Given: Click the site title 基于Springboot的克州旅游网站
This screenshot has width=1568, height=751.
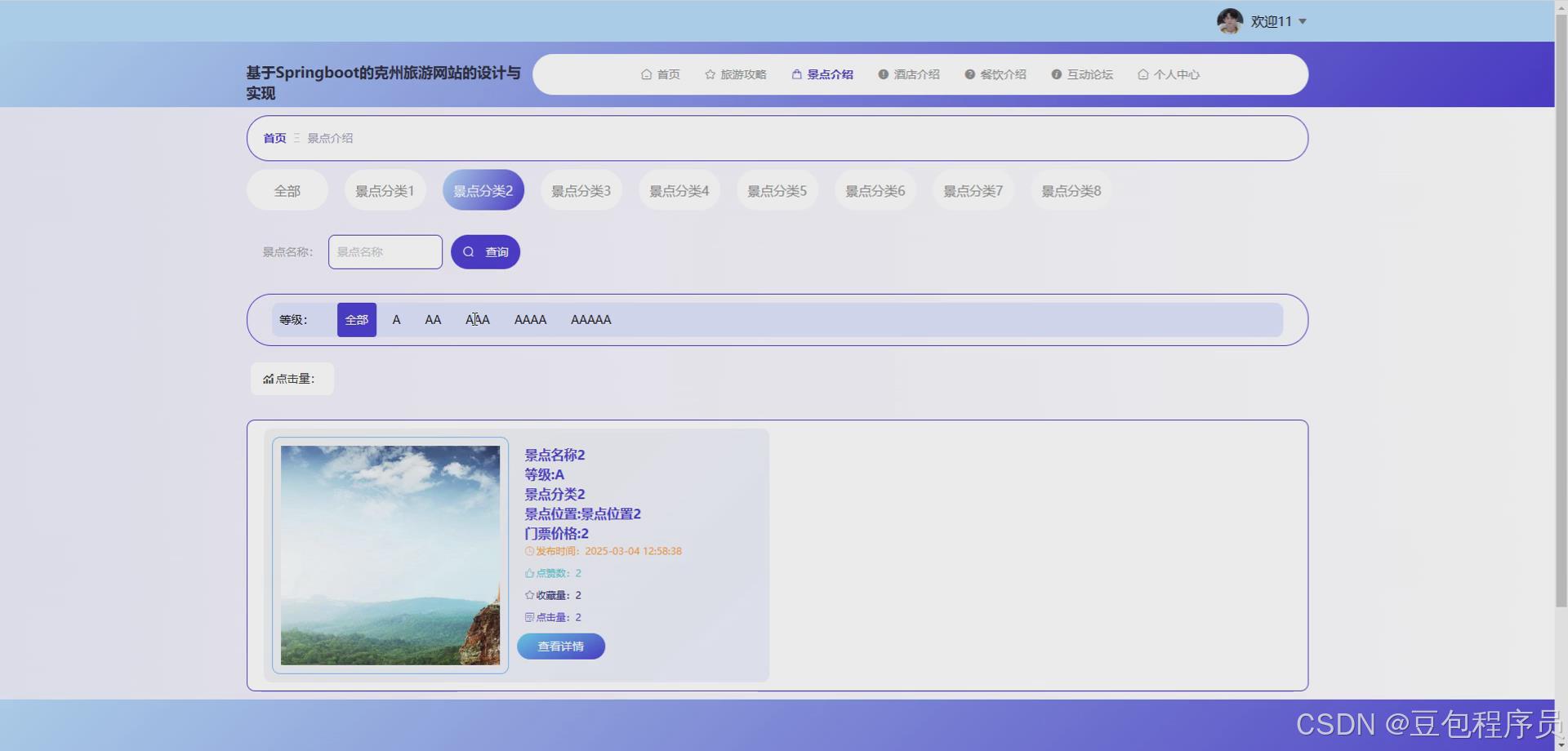Looking at the screenshot, I should [383, 82].
